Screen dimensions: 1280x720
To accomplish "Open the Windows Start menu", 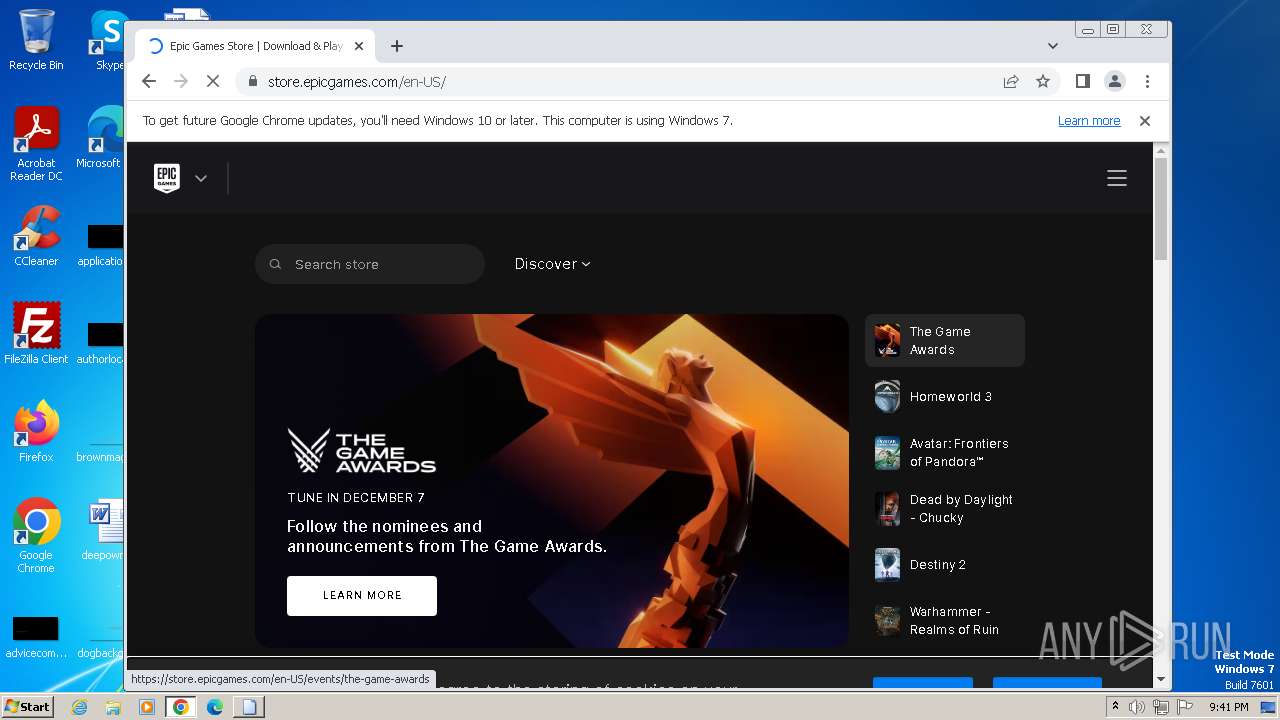I will 28,706.
